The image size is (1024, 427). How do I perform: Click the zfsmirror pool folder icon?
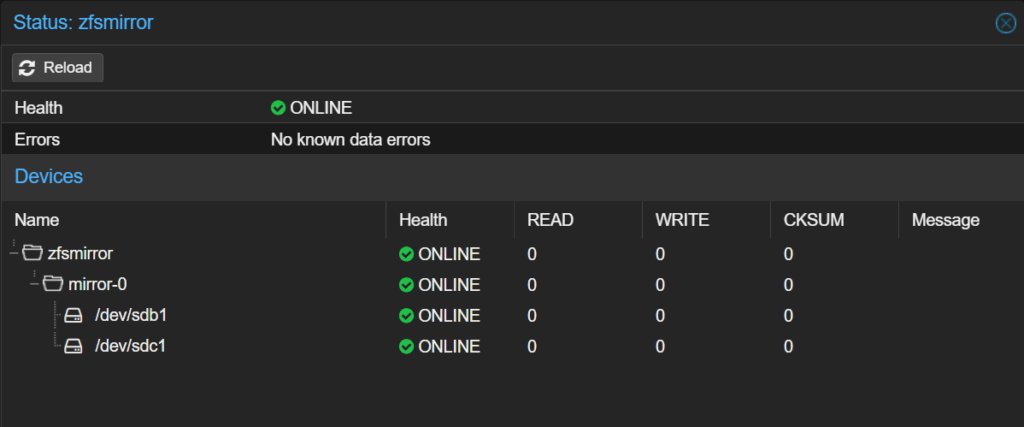tap(33, 254)
